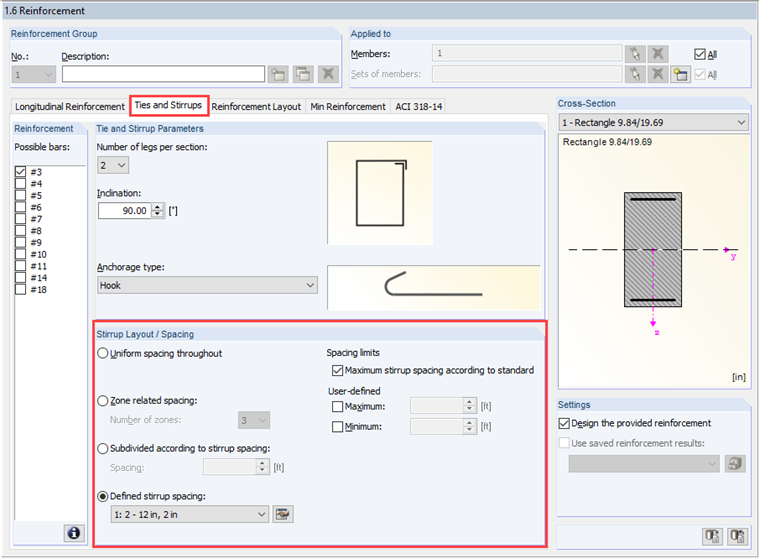
Task: Pick members graphically using the select icon
Action: (635, 53)
